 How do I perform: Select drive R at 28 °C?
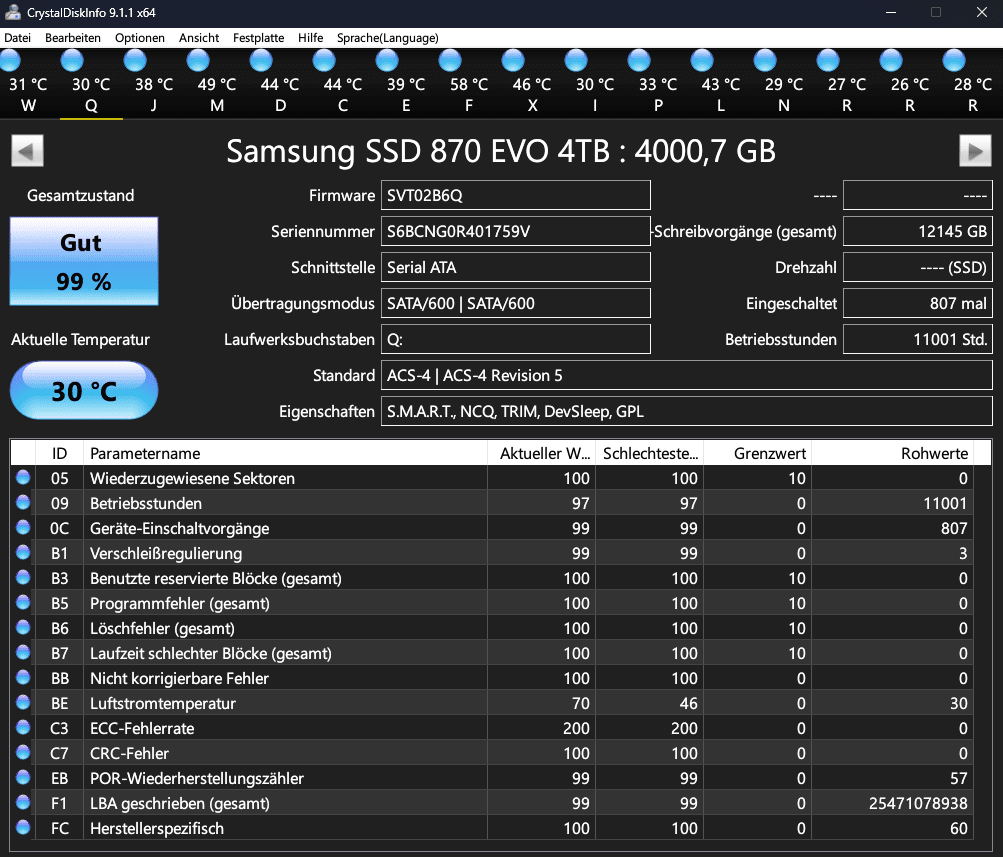(973, 83)
